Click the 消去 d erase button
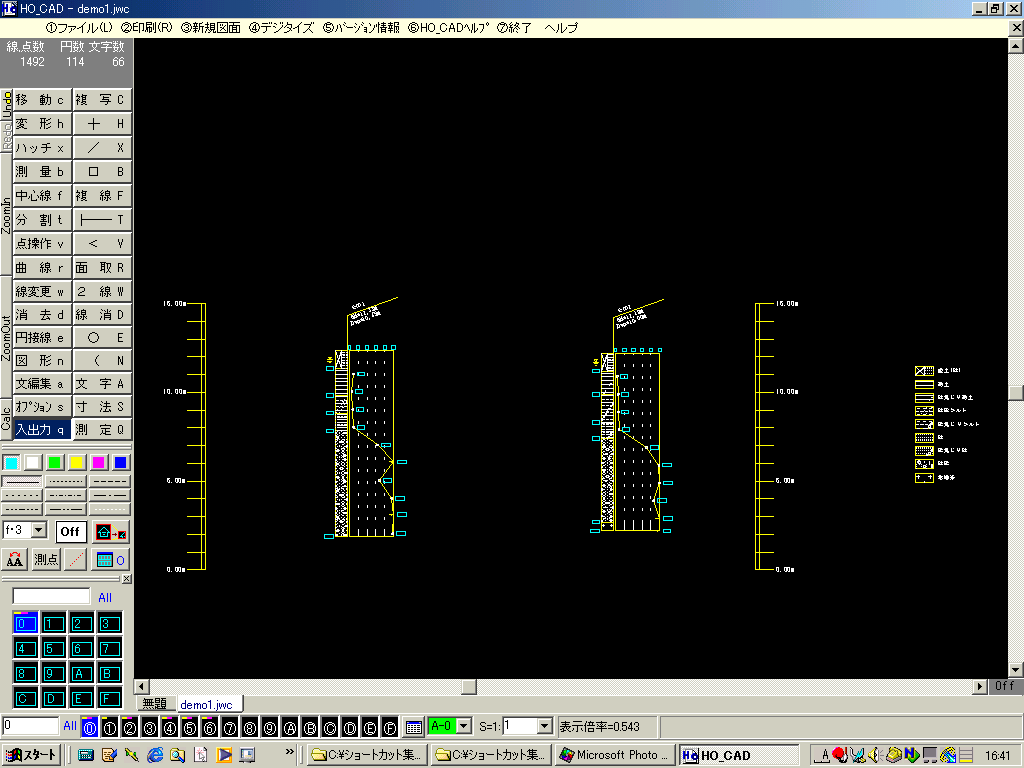This screenshot has height=768, width=1024. pyautogui.click(x=42, y=315)
